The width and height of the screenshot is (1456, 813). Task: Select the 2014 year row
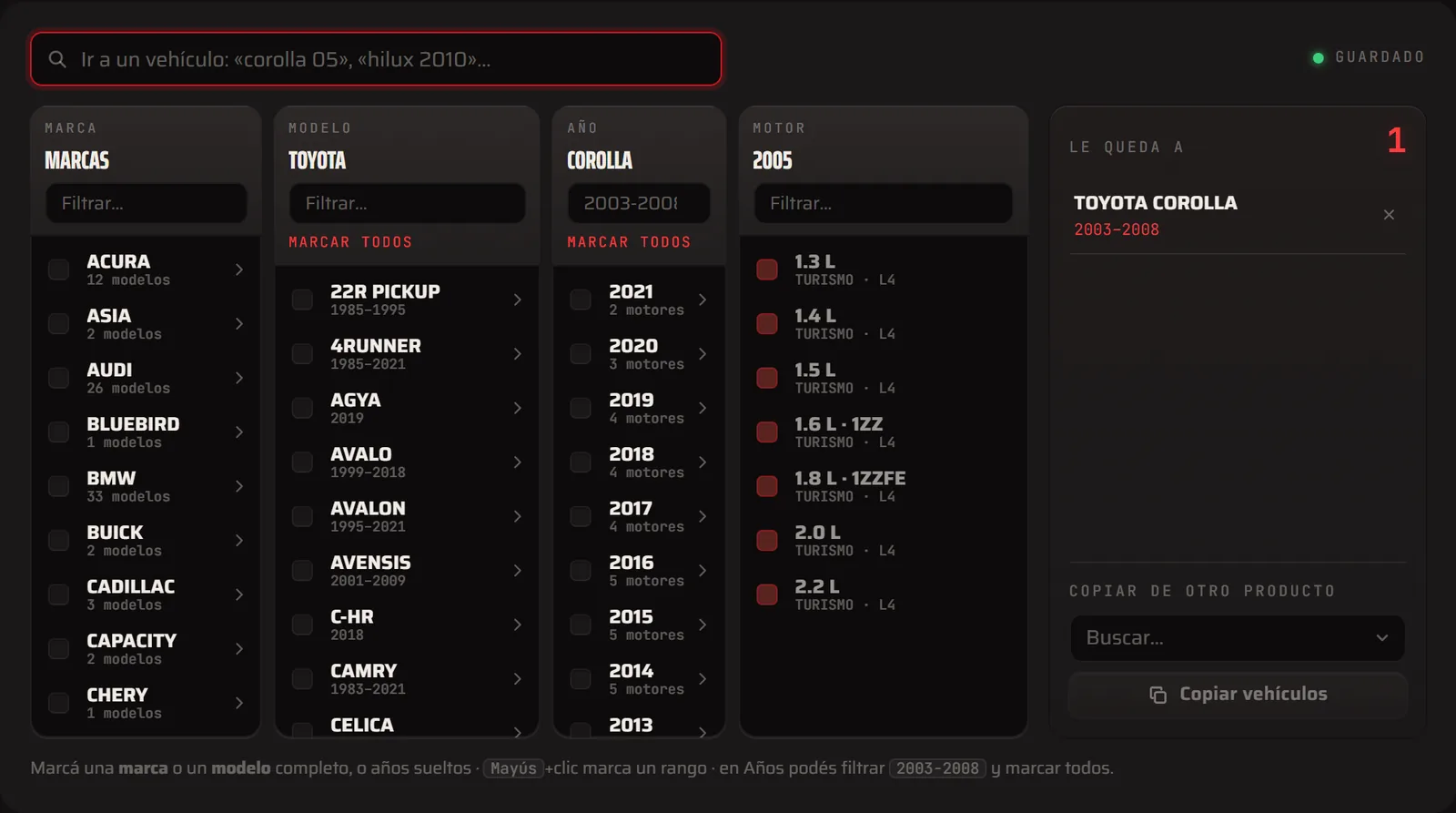[x=639, y=679]
